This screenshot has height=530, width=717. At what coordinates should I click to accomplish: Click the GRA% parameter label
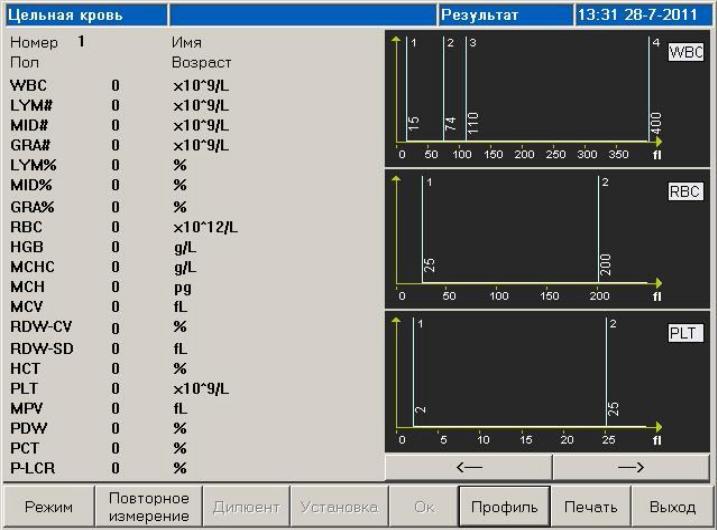pos(32,207)
